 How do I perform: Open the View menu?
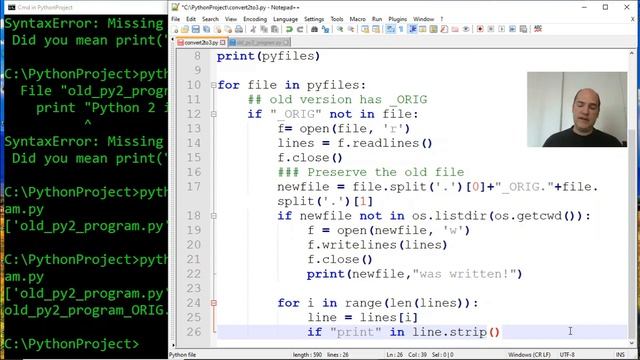(231, 19)
